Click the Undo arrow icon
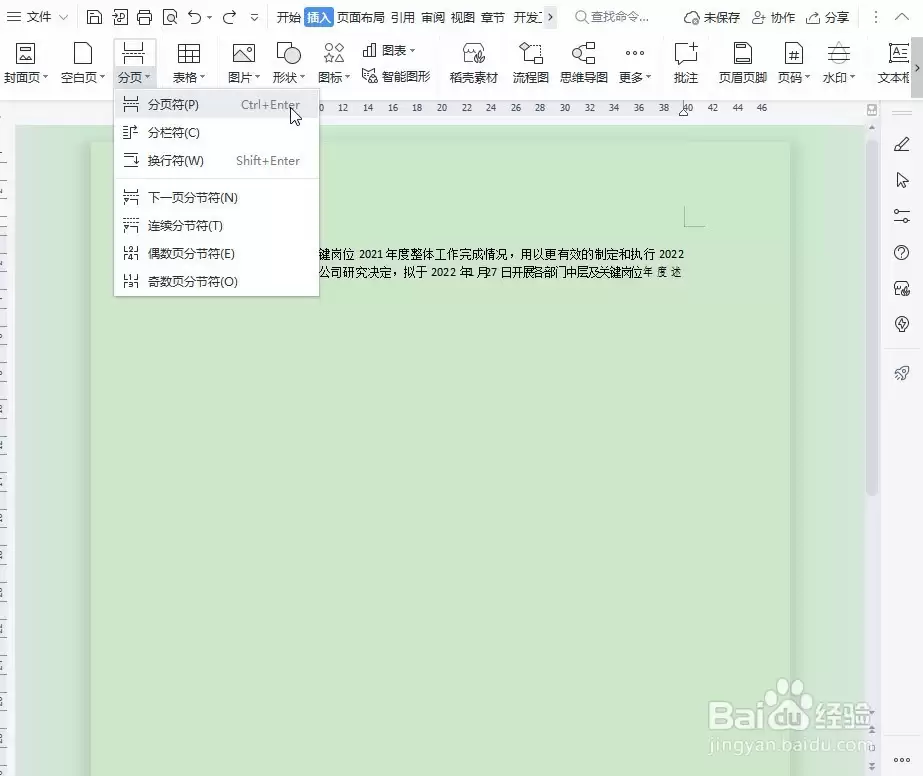923x776 pixels. click(194, 17)
